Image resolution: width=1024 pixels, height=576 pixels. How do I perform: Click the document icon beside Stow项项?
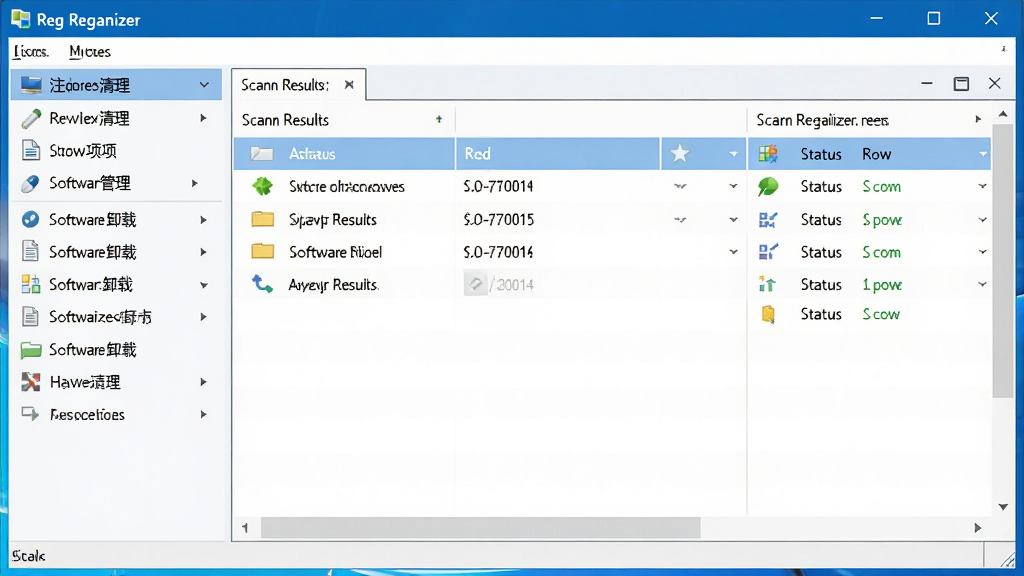click(x=31, y=150)
